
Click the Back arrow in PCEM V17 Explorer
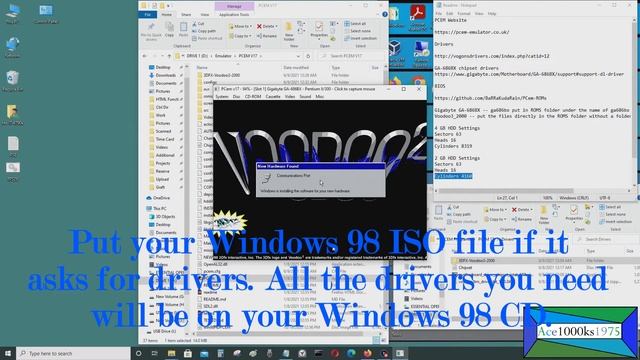(x=145, y=56)
